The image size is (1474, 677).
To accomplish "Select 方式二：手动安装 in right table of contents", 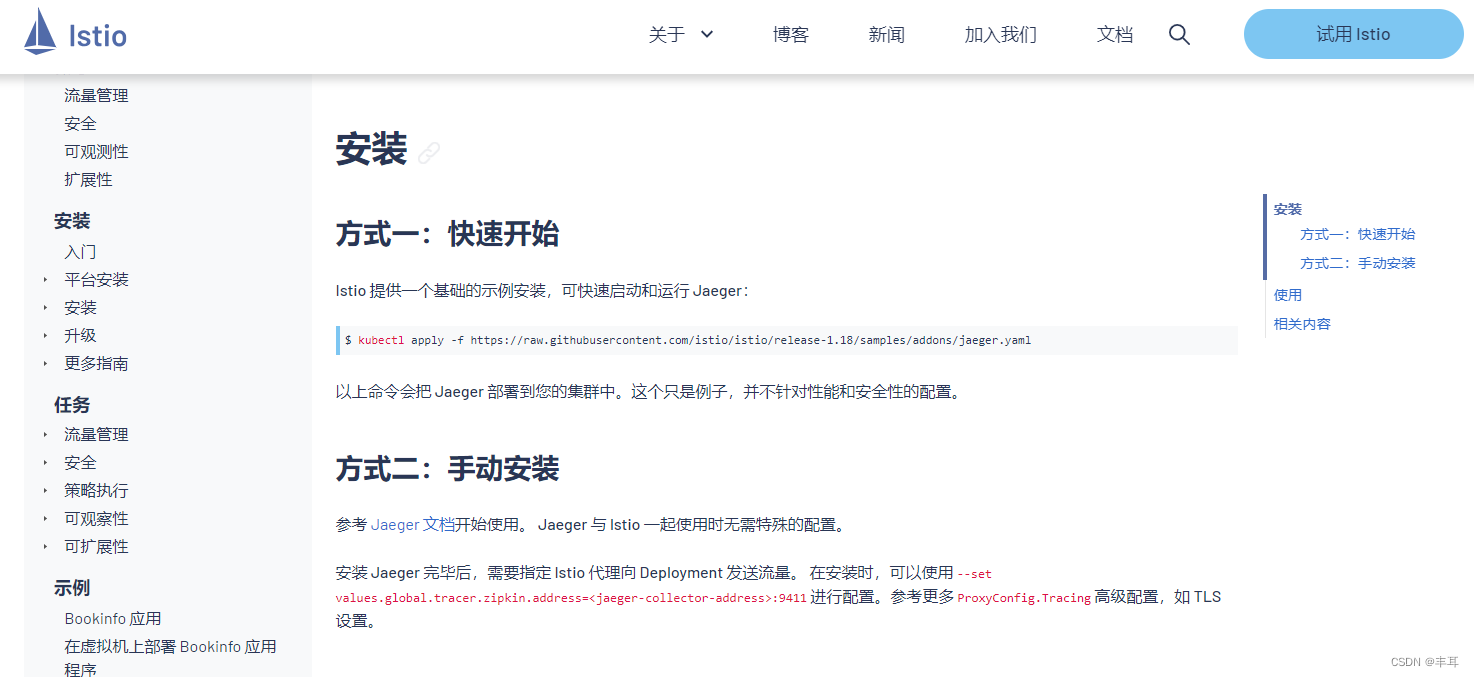I will [x=1357, y=262].
